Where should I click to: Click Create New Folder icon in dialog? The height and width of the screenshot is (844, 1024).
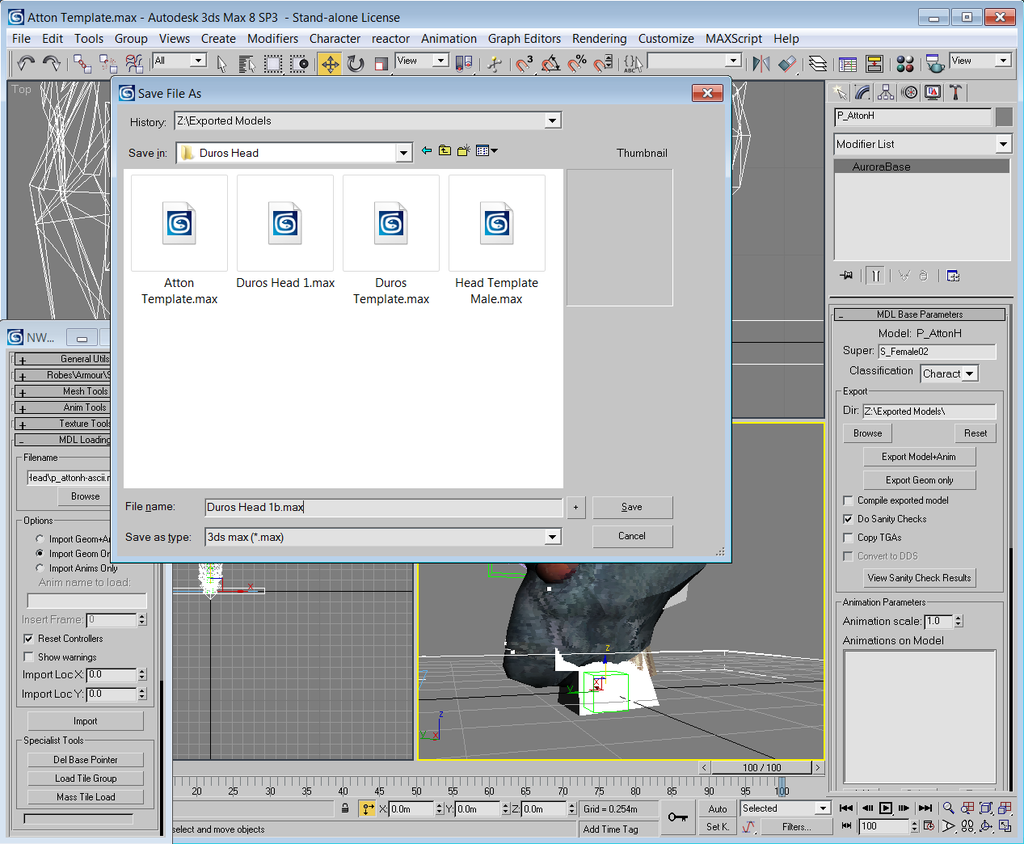(464, 151)
